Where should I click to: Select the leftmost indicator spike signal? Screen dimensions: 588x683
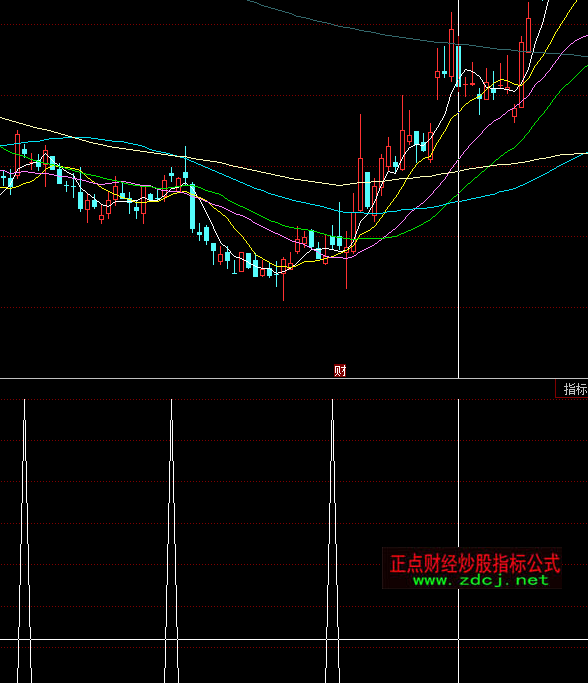point(24,540)
